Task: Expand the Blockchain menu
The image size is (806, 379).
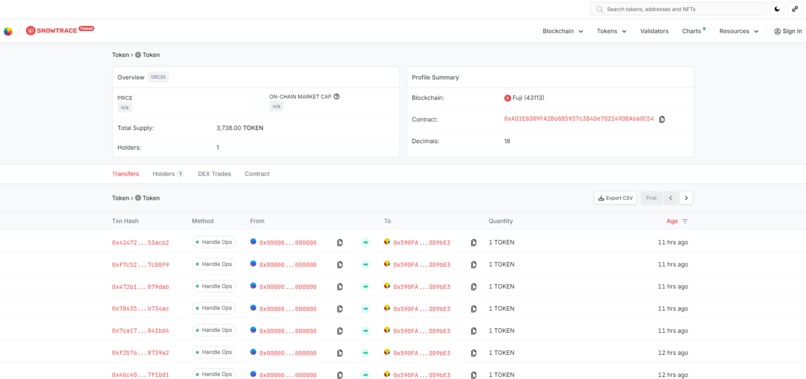Action: coord(563,31)
